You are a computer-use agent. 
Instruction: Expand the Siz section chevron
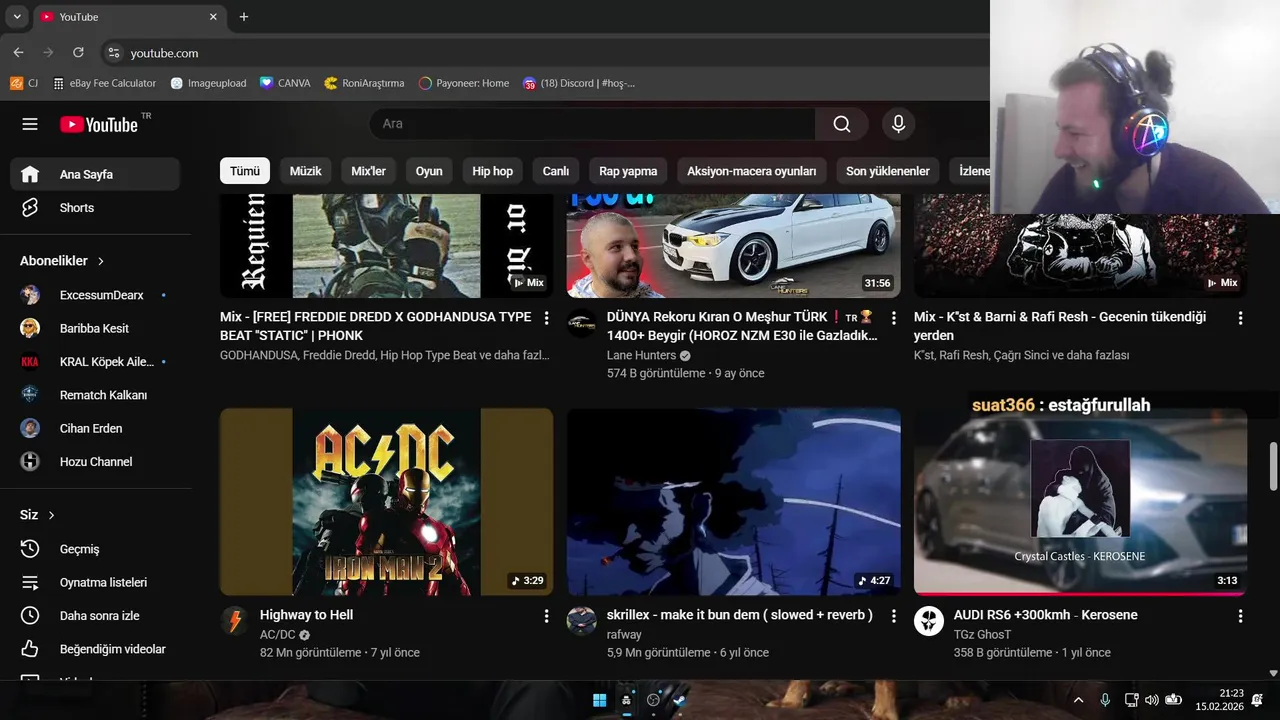[x=51, y=515]
